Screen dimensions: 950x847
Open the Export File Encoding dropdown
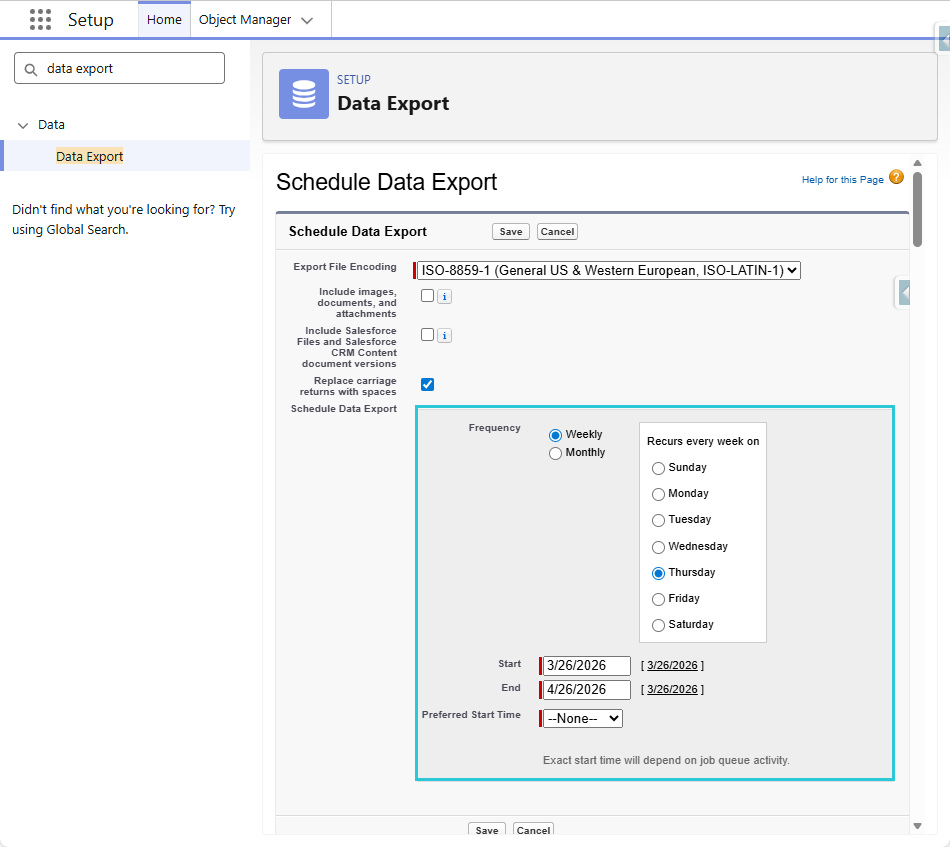click(x=609, y=270)
